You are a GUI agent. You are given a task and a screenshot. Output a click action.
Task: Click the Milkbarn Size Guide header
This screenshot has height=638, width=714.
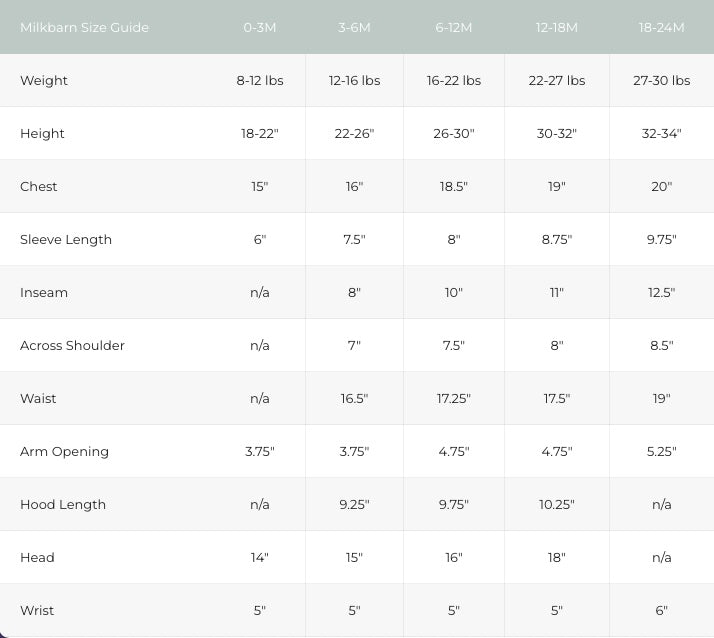point(84,27)
